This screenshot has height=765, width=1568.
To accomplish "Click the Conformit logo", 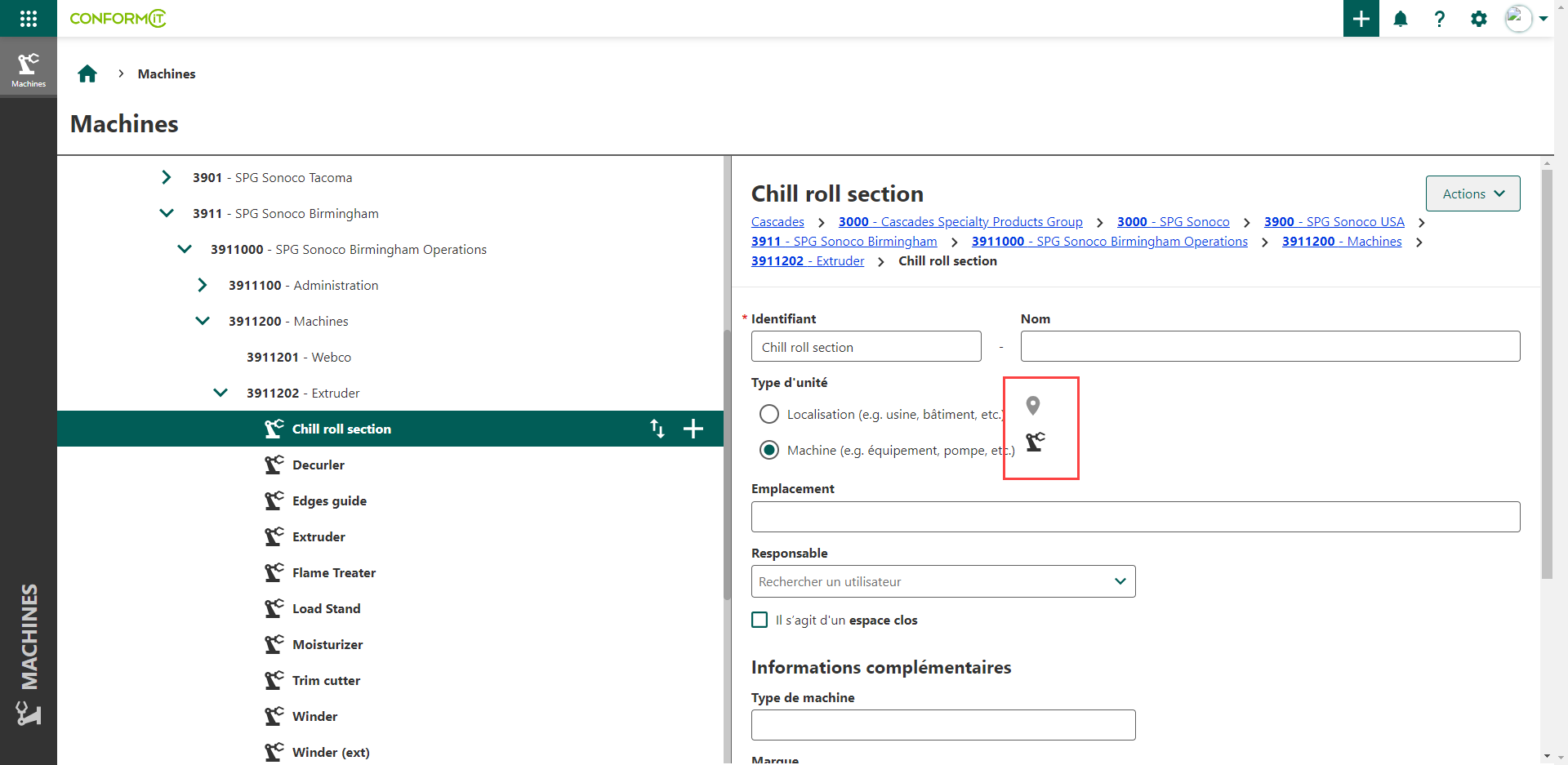I will point(118,18).
